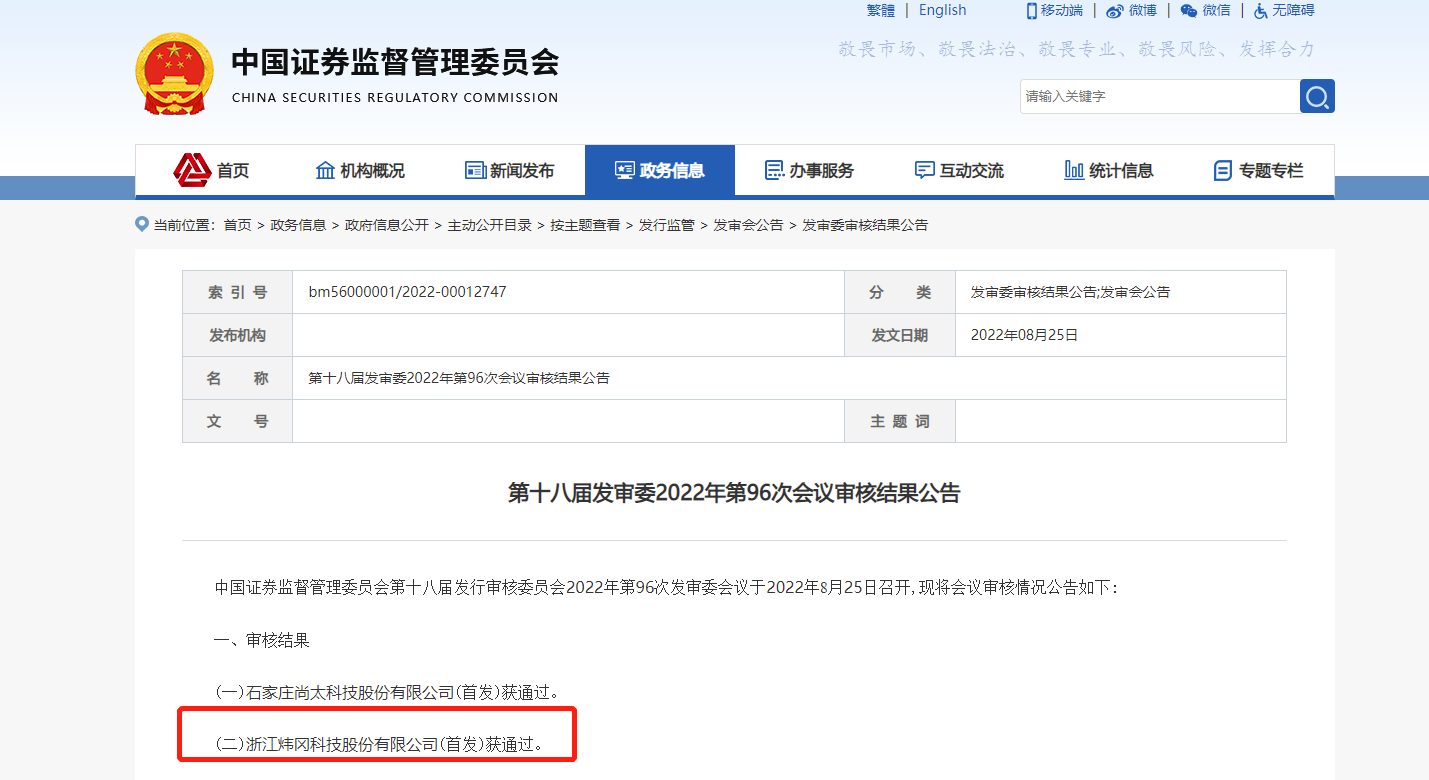The height and width of the screenshot is (780, 1429).
Task: Click 首页 in the breadcrumb trail
Action: (238, 225)
